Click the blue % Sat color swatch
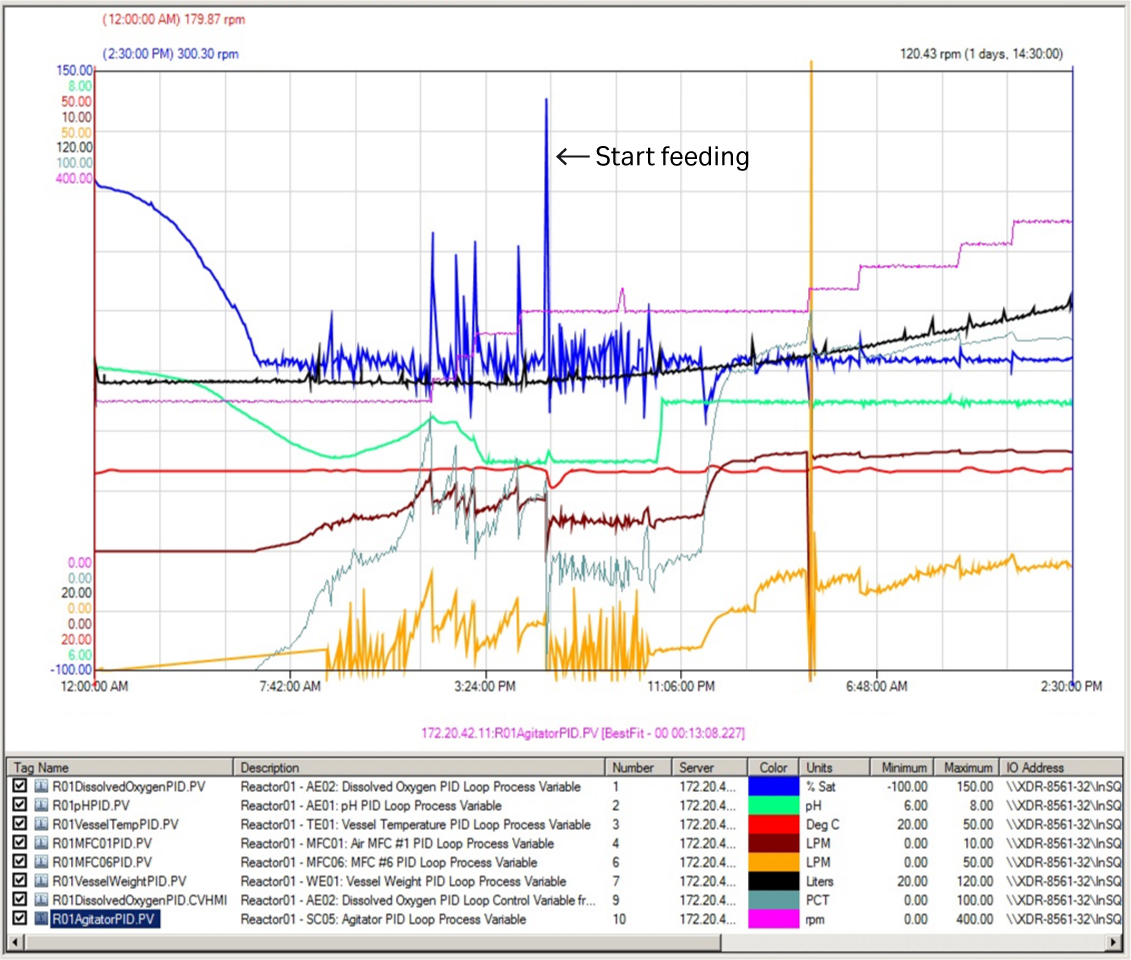1131x960 pixels. tap(775, 787)
